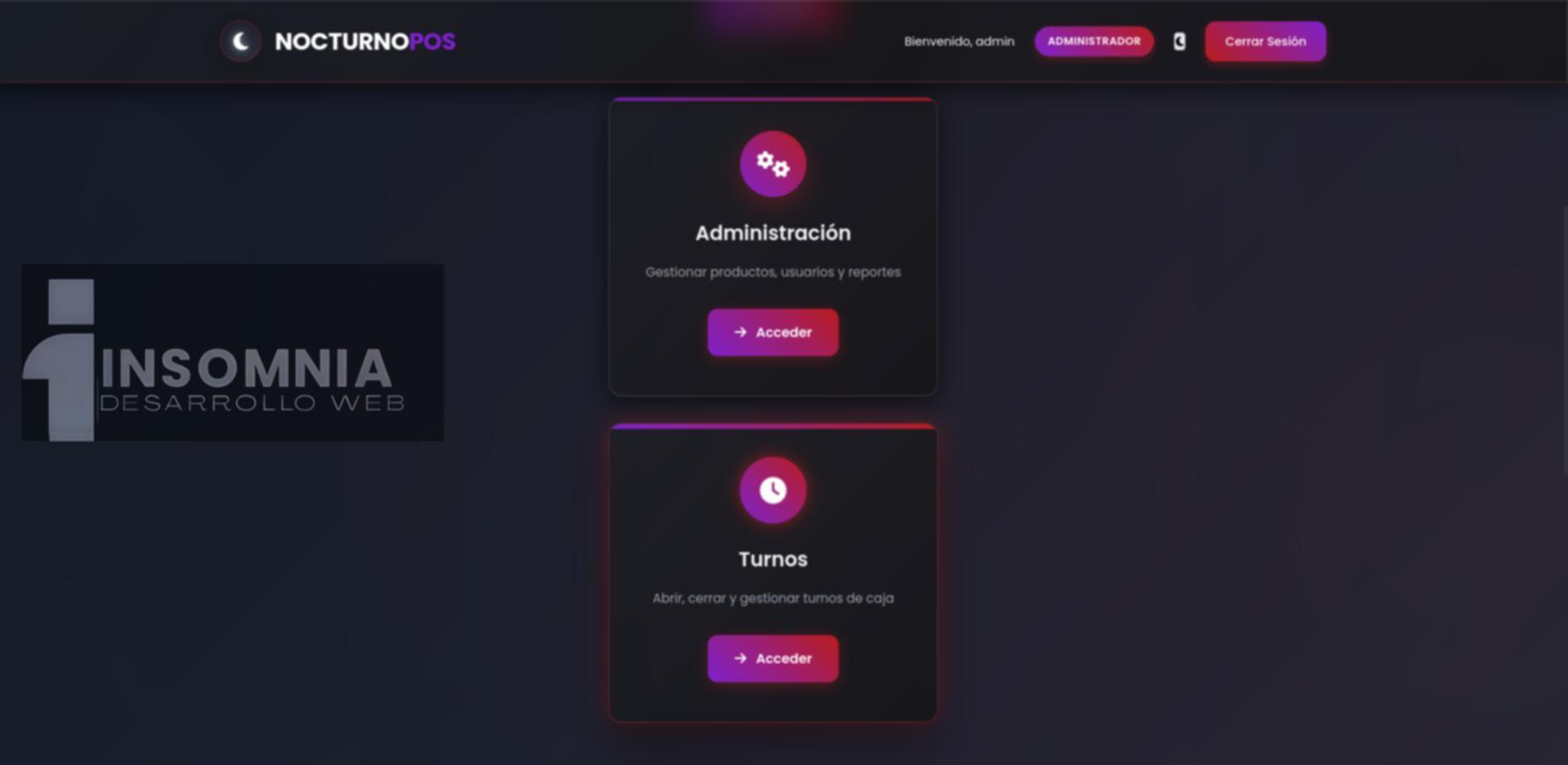Open Turnos with its Acceder button

click(x=772, y=658)
